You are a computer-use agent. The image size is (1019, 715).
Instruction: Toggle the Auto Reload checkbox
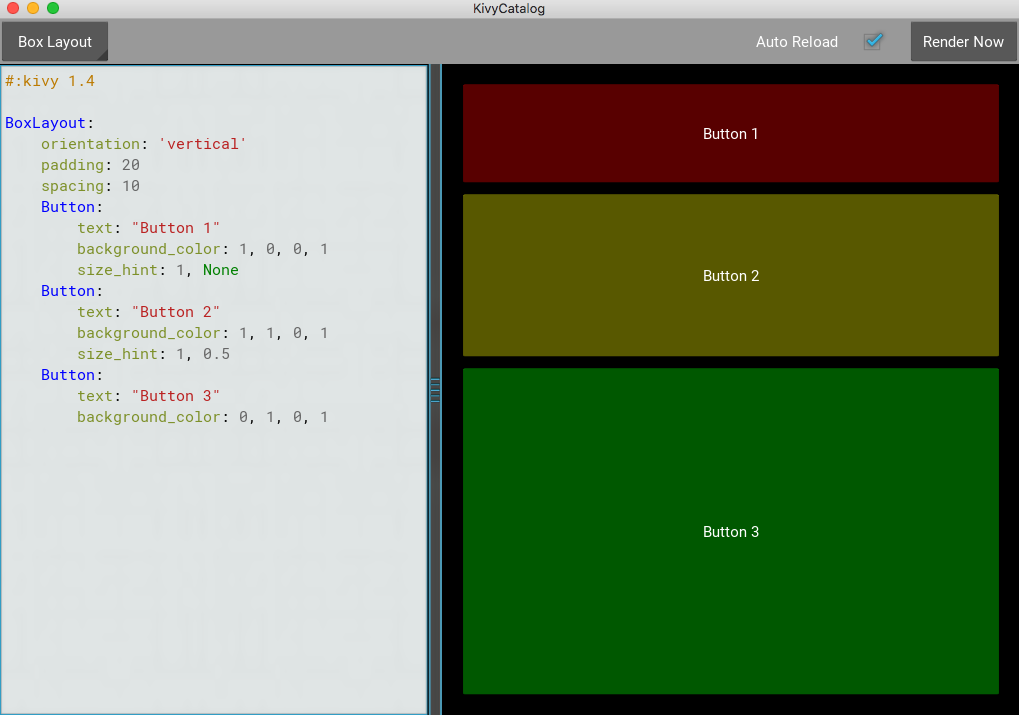point(873,42)
